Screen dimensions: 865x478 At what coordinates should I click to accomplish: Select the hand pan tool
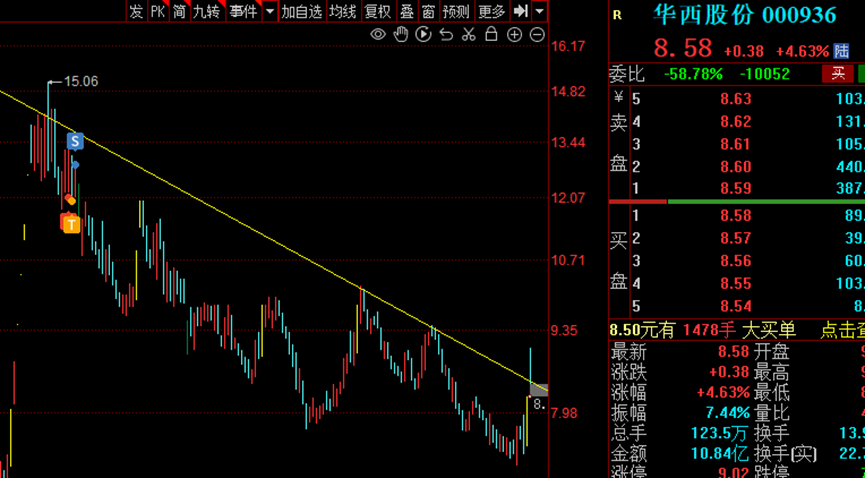pos(400,35)
